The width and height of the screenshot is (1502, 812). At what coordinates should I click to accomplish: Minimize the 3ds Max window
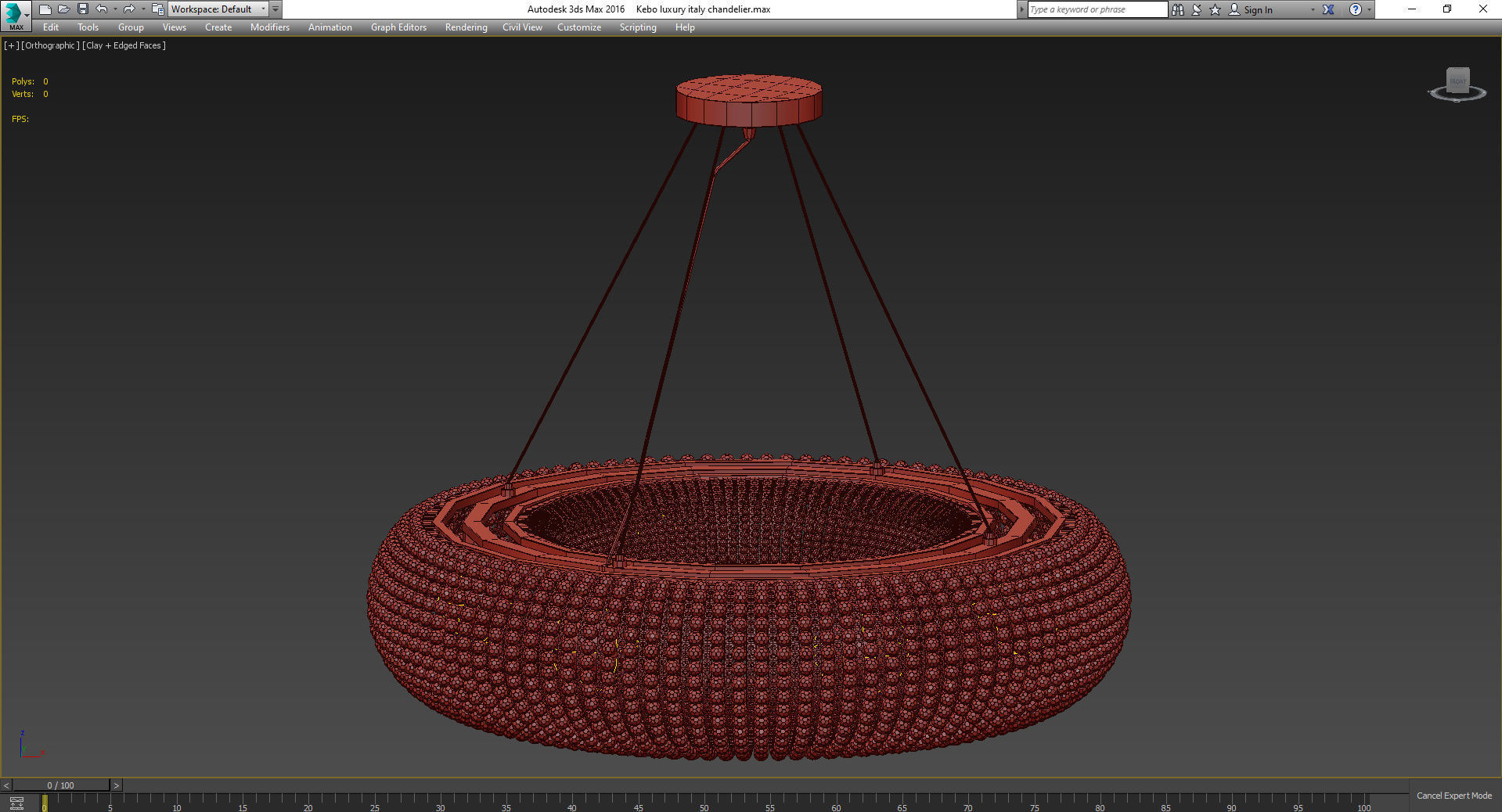pos(1412,9)
